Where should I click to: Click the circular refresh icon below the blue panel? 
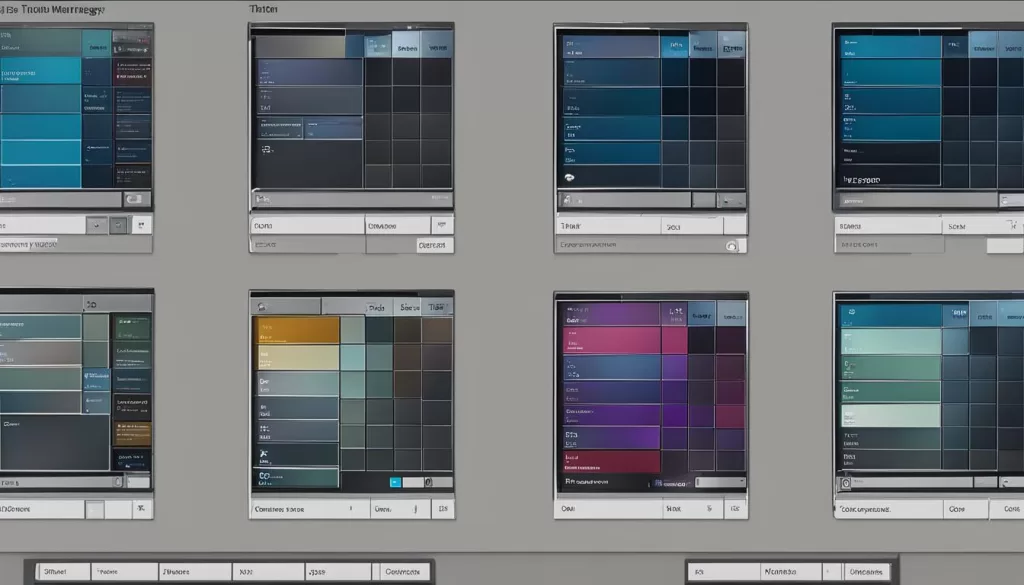click(x=731, y=246)
